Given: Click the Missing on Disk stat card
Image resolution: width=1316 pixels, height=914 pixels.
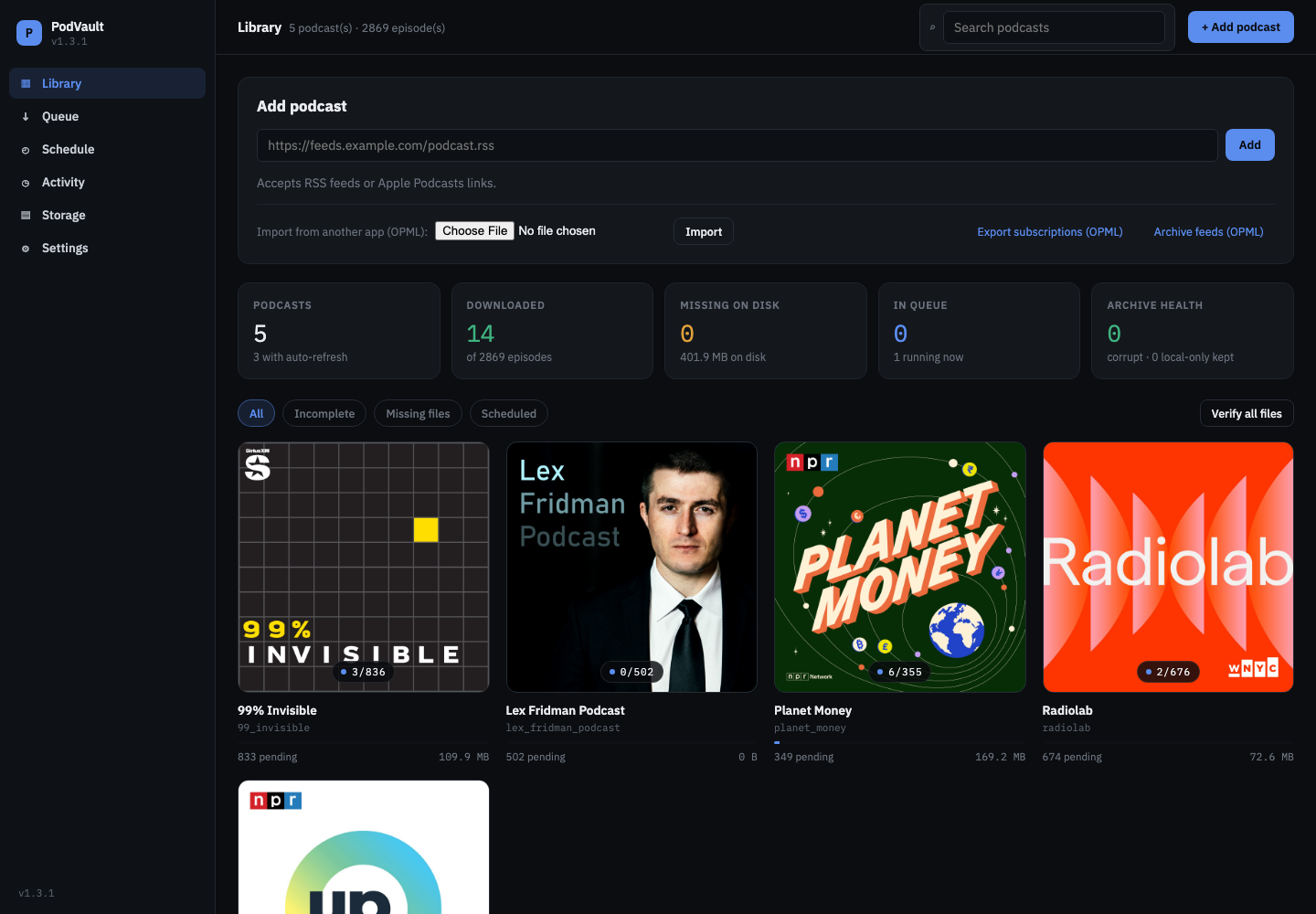Looking at the screenshot, I should pyautogui.click(x=766, y=331).
